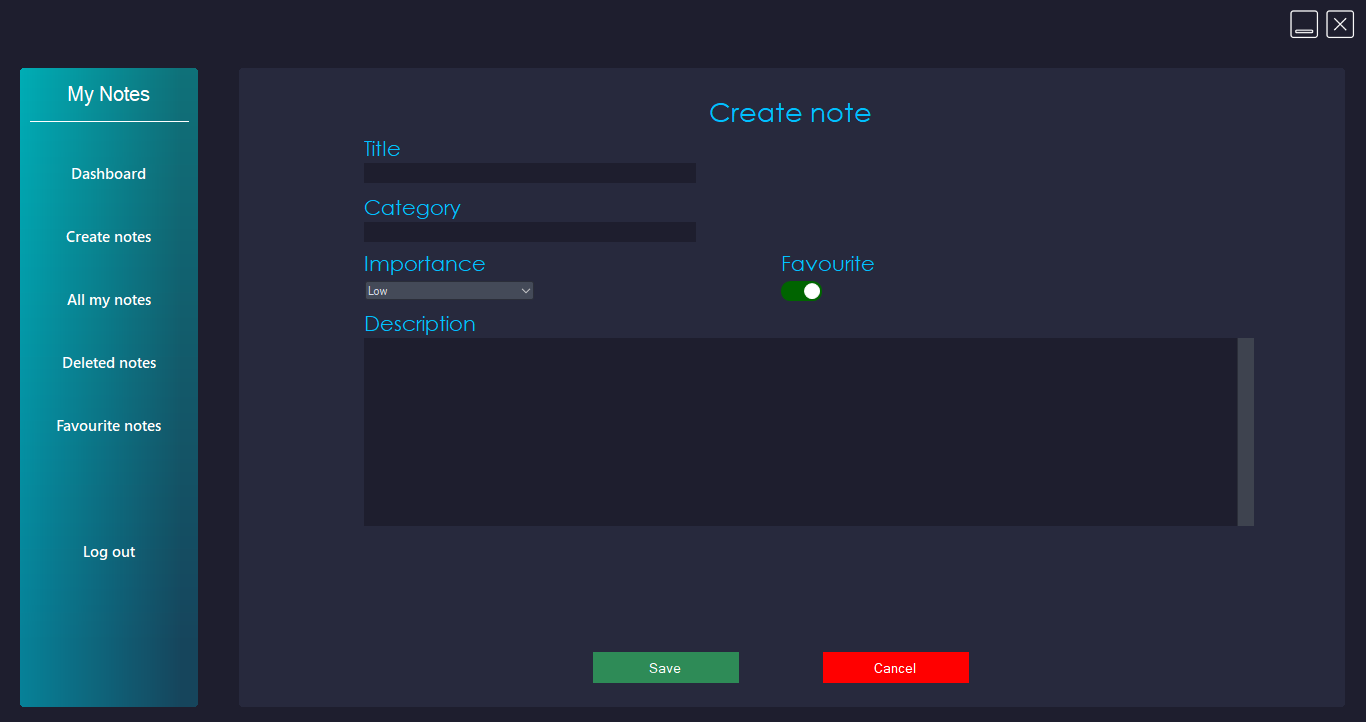1366x722 pixels.
Task: Click the Importance field label
Action: click(x=425, y=264)
